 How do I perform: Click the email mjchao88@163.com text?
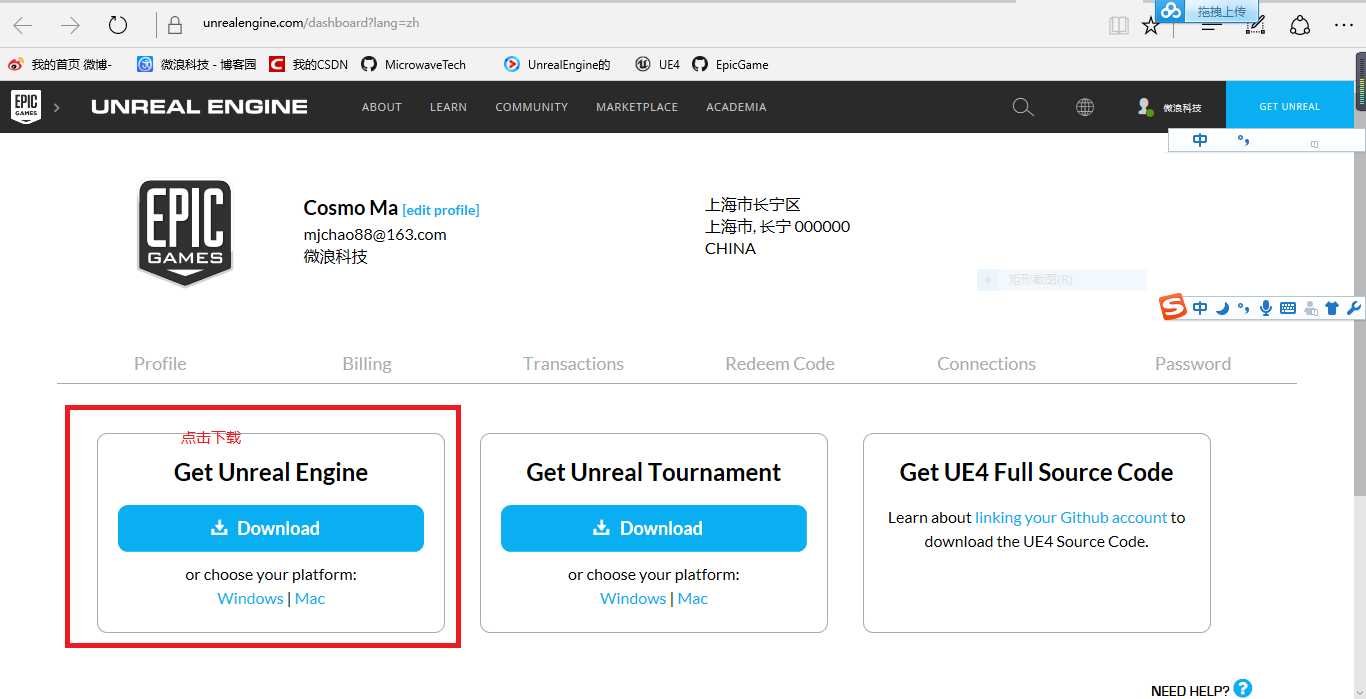[375, 234]
